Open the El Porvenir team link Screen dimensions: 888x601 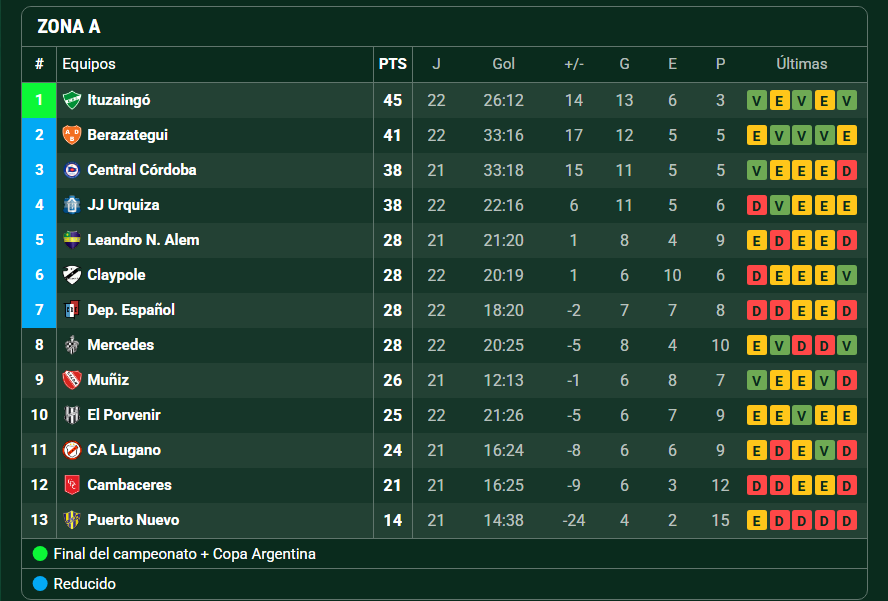124,415
